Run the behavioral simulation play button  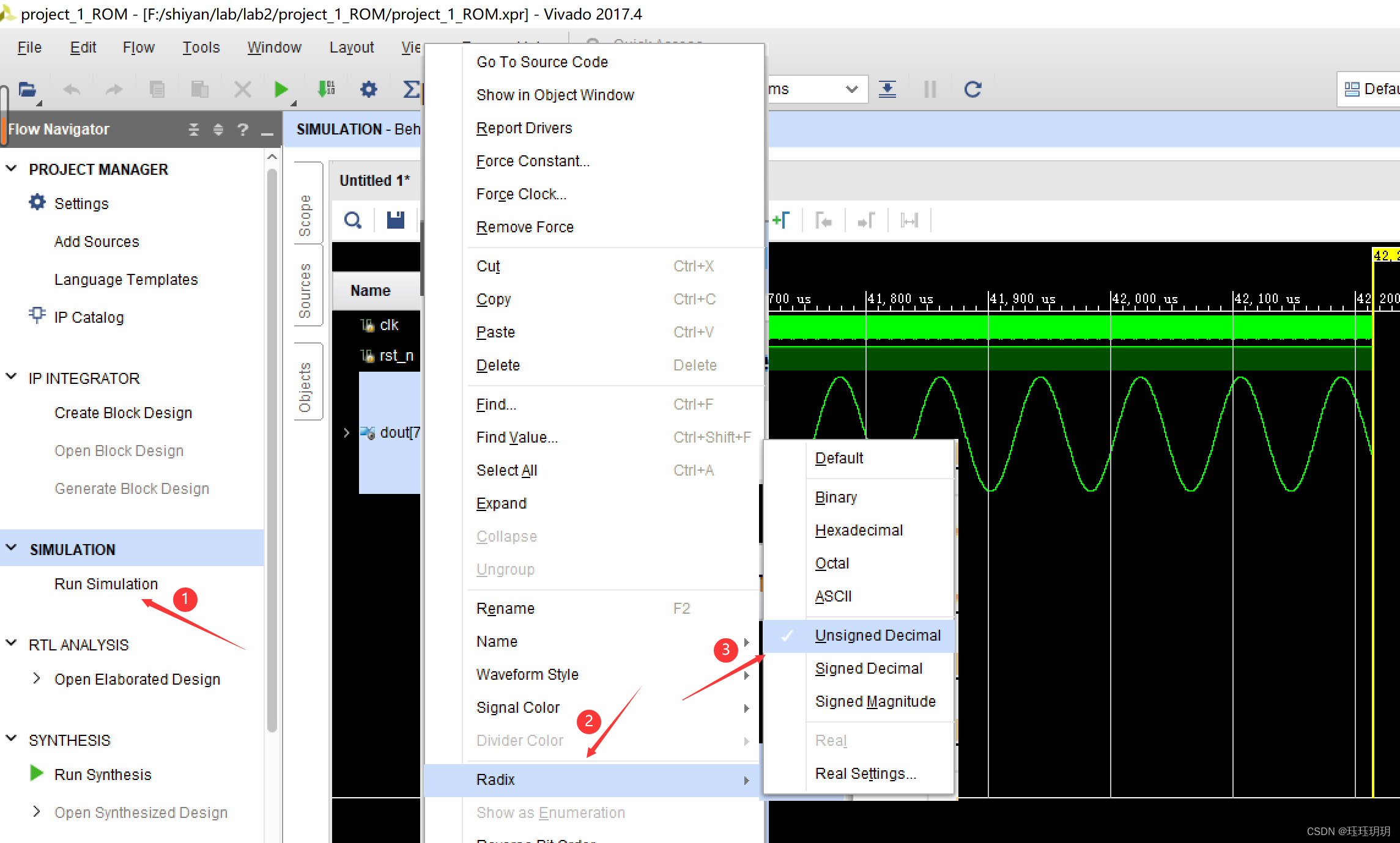[281, 89]
